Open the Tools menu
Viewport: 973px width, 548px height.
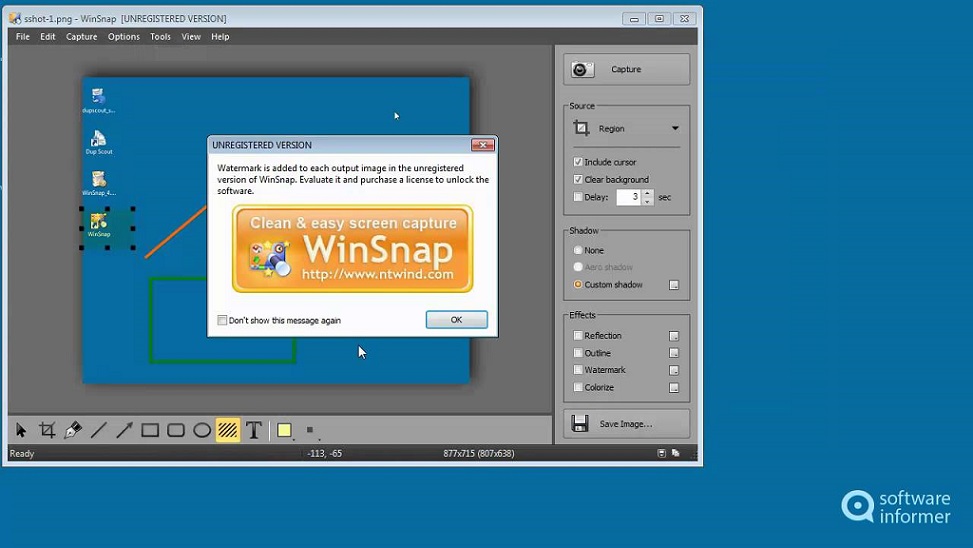point(160,37)
